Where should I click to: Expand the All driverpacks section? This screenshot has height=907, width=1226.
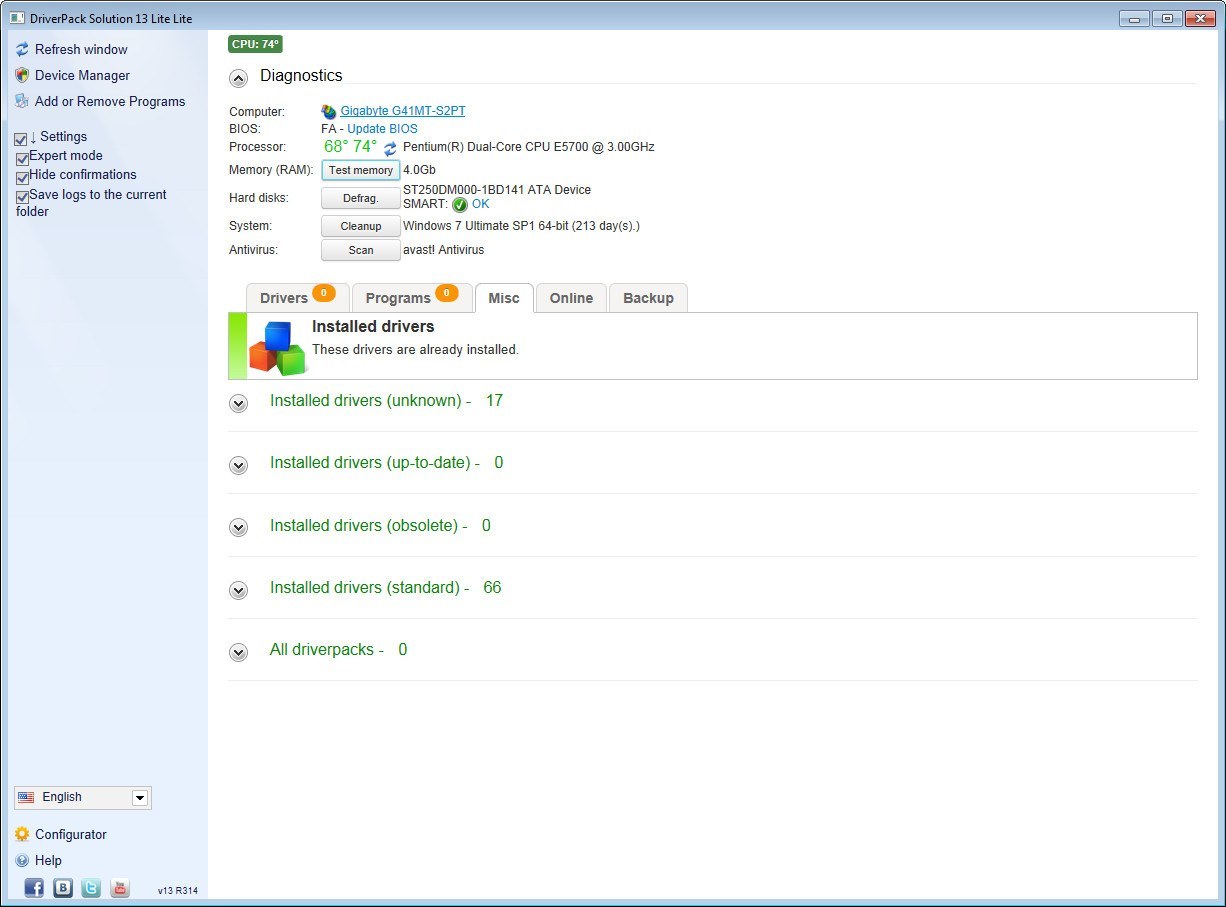point(238,652)
